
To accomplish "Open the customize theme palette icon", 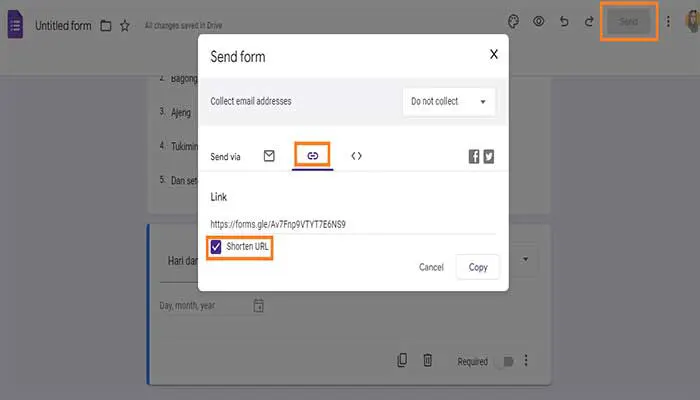I will click(513, 21).
